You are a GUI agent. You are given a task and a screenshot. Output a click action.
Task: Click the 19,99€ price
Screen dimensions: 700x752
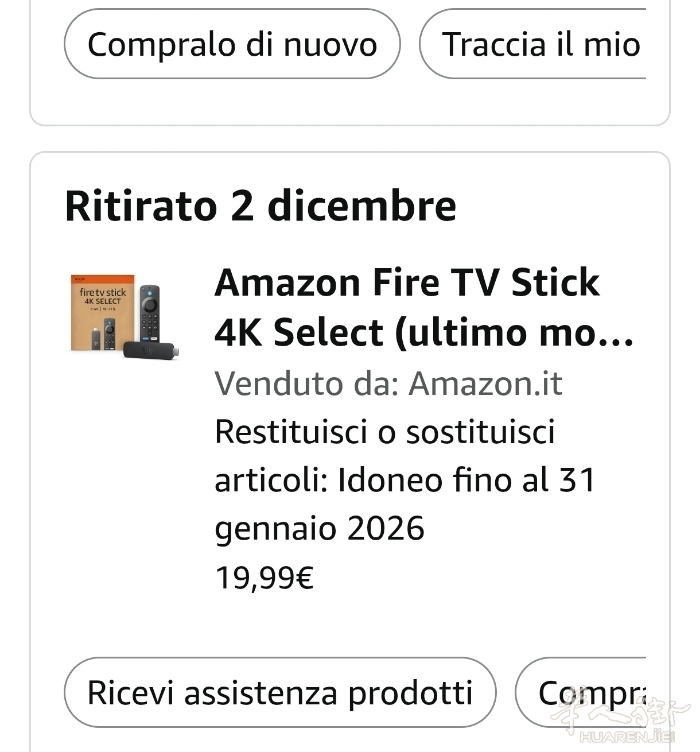click(265, 577)
